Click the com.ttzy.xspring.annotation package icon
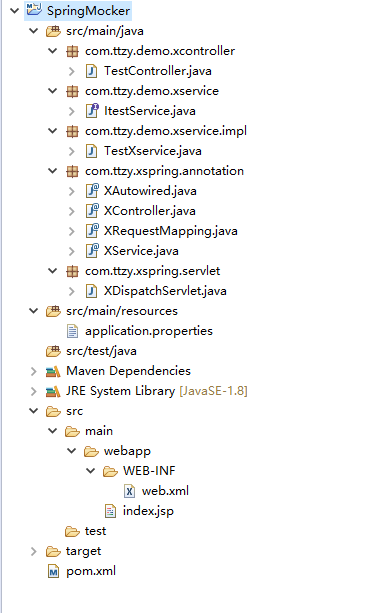 [72, 171]
